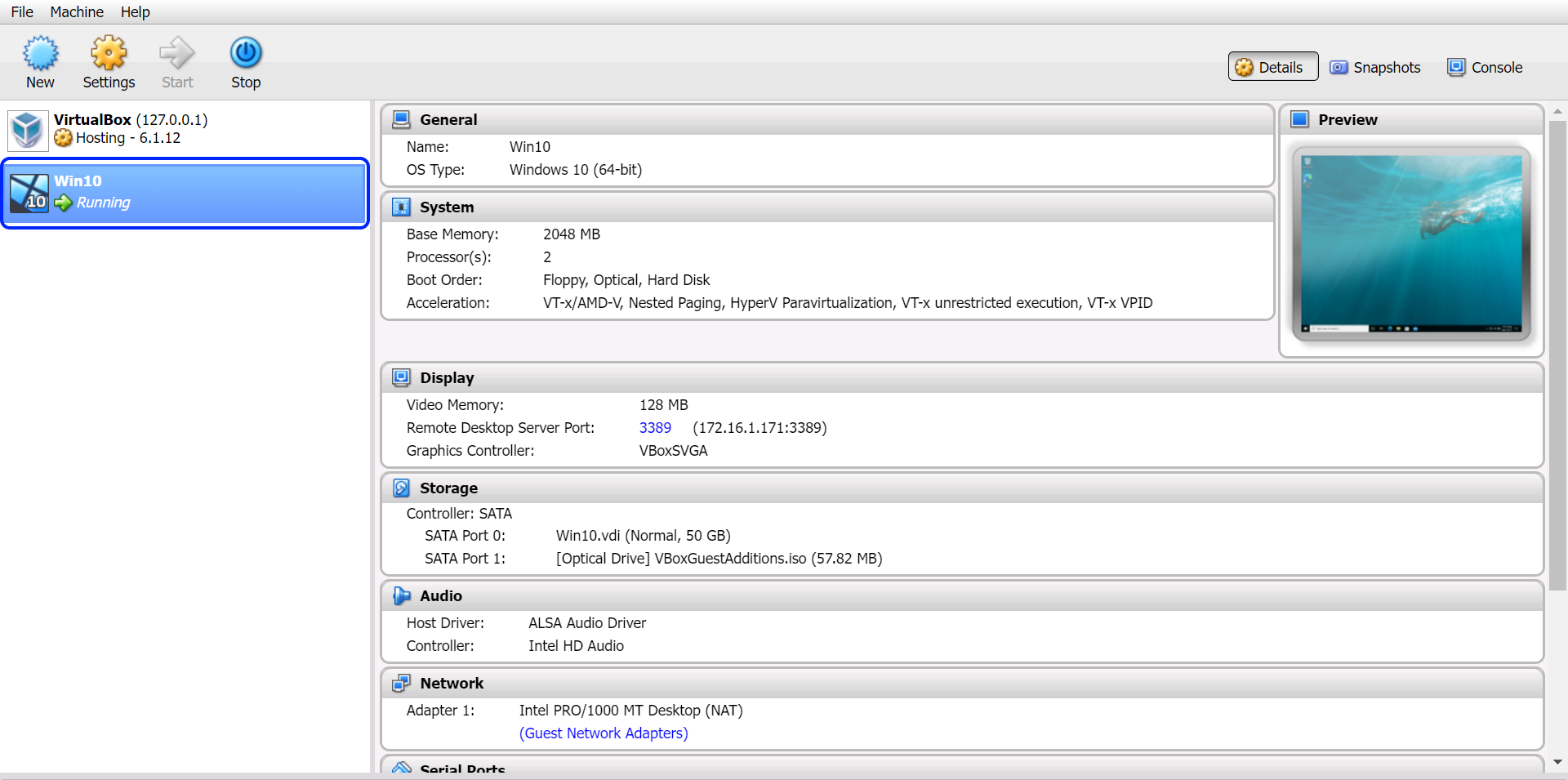
Task: Select the Win10 virtual machine entry
Action: coord(185,193)
